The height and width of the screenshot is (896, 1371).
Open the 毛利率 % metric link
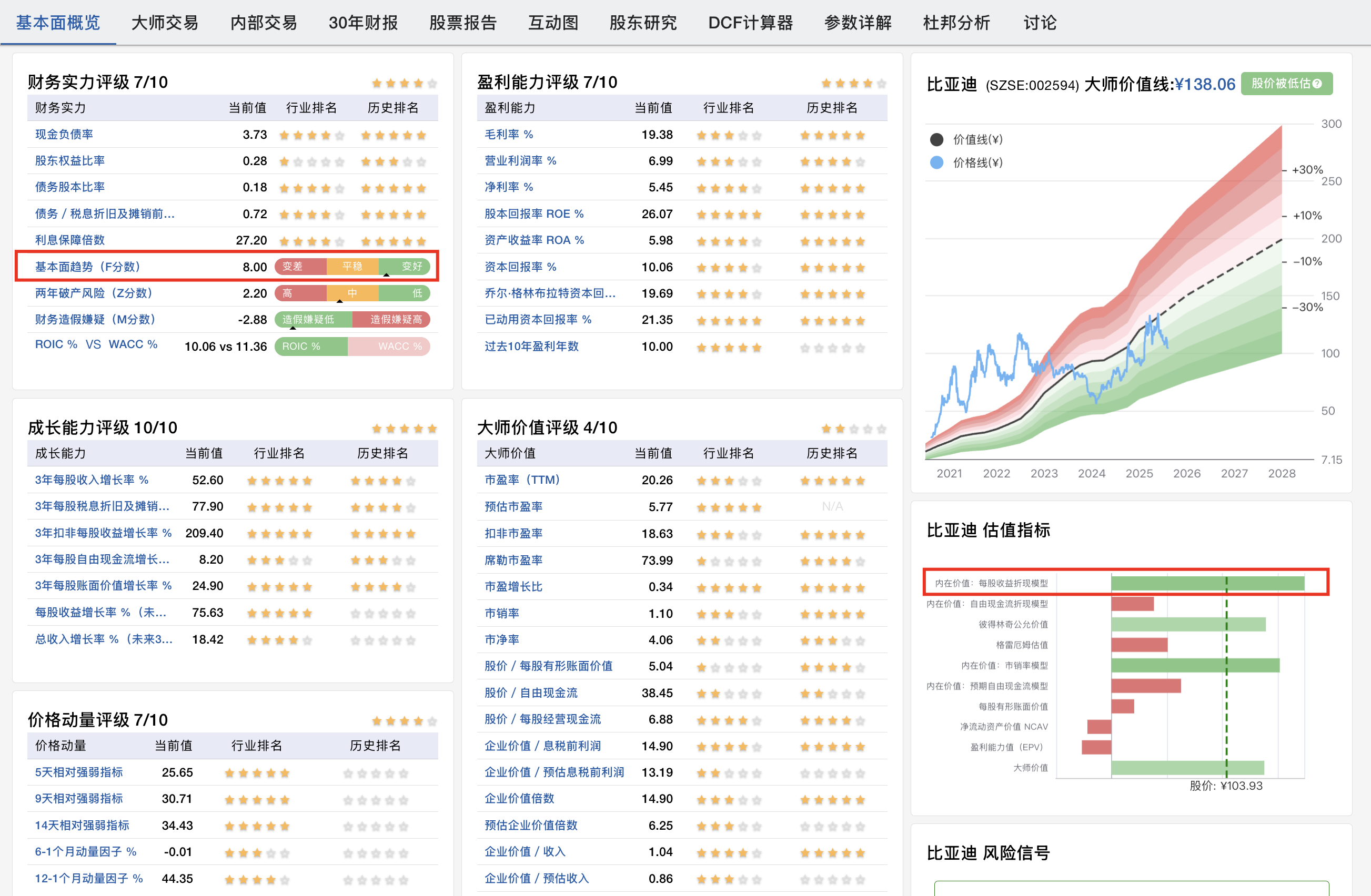(x=509, y=134)
